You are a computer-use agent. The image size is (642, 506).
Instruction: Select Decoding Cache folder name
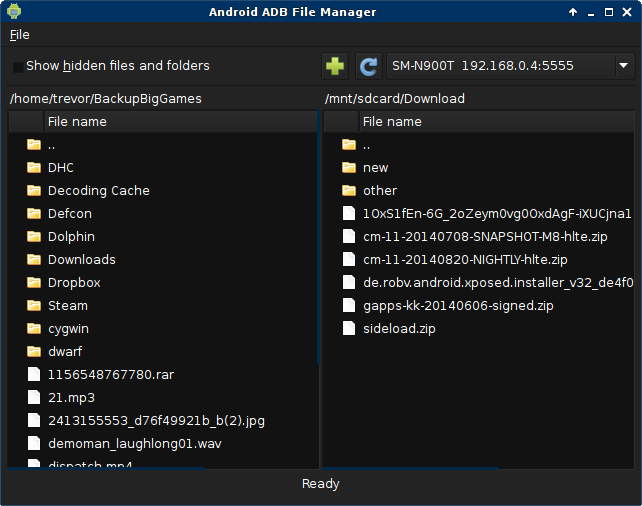99,191
